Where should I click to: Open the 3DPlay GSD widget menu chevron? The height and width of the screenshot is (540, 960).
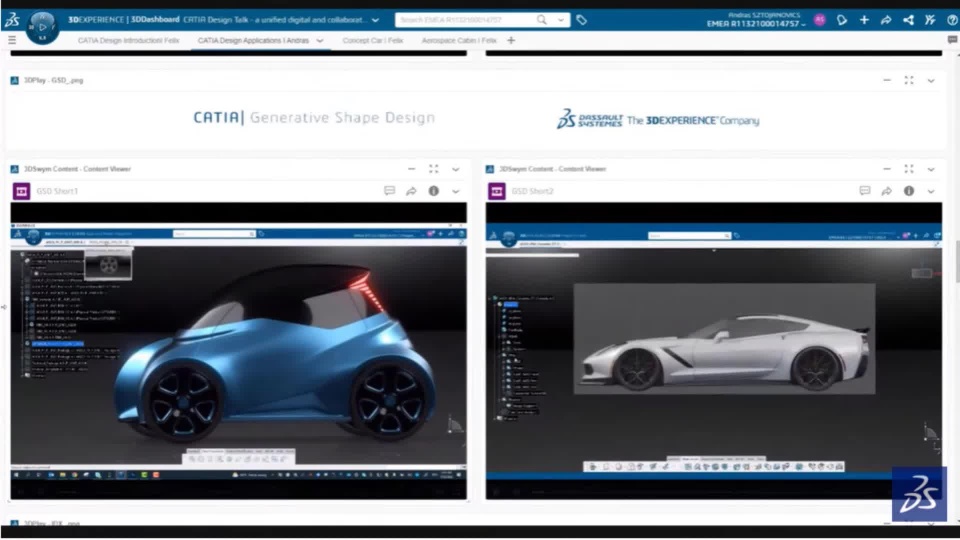click(x=931, y=81)
